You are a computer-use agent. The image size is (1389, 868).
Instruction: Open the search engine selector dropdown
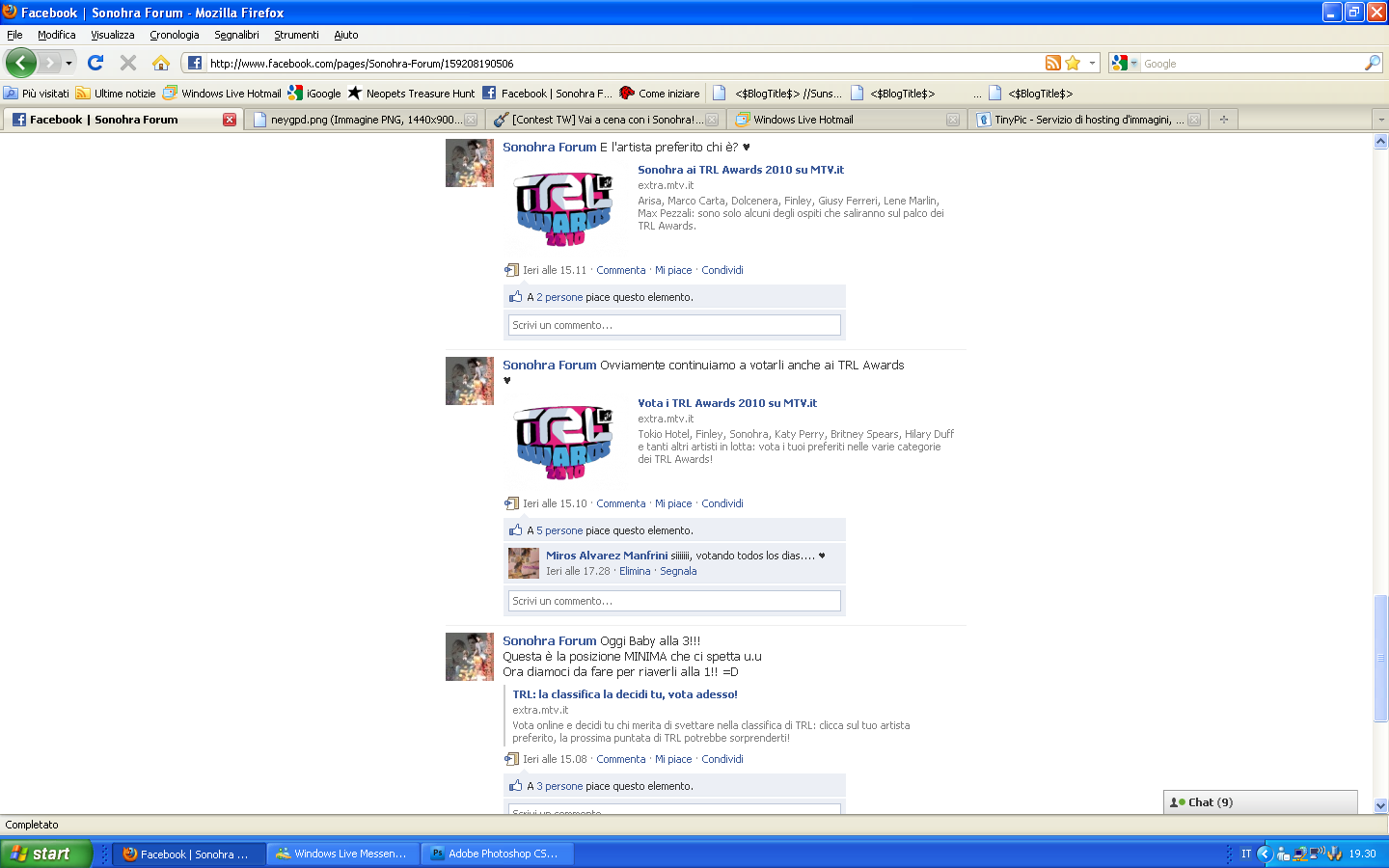(x=1125, y=63)
